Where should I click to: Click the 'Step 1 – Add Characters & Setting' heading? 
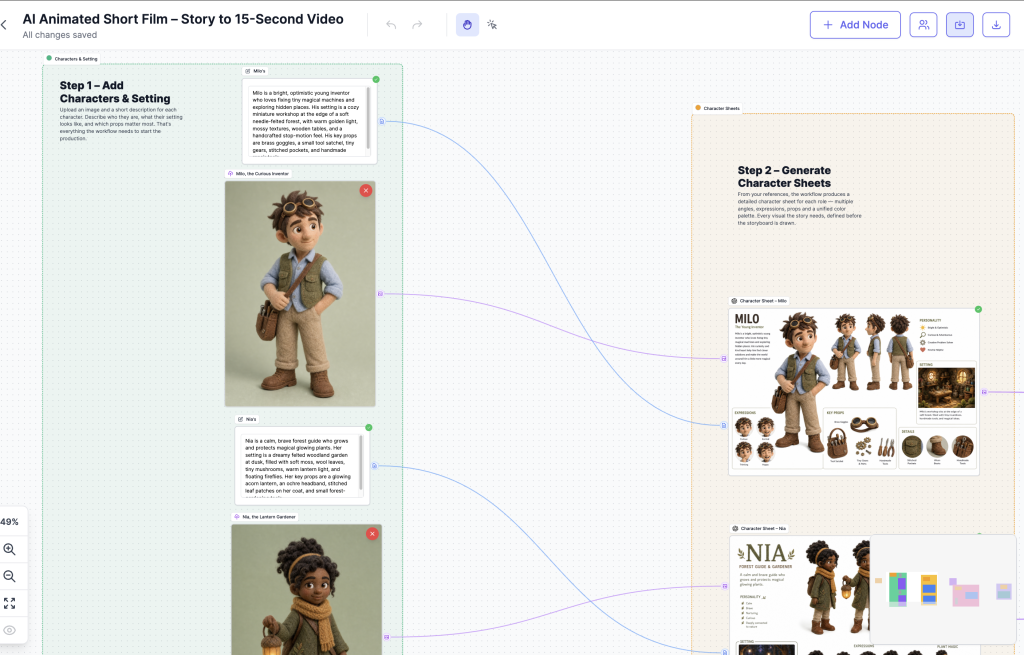pos(115,92)
